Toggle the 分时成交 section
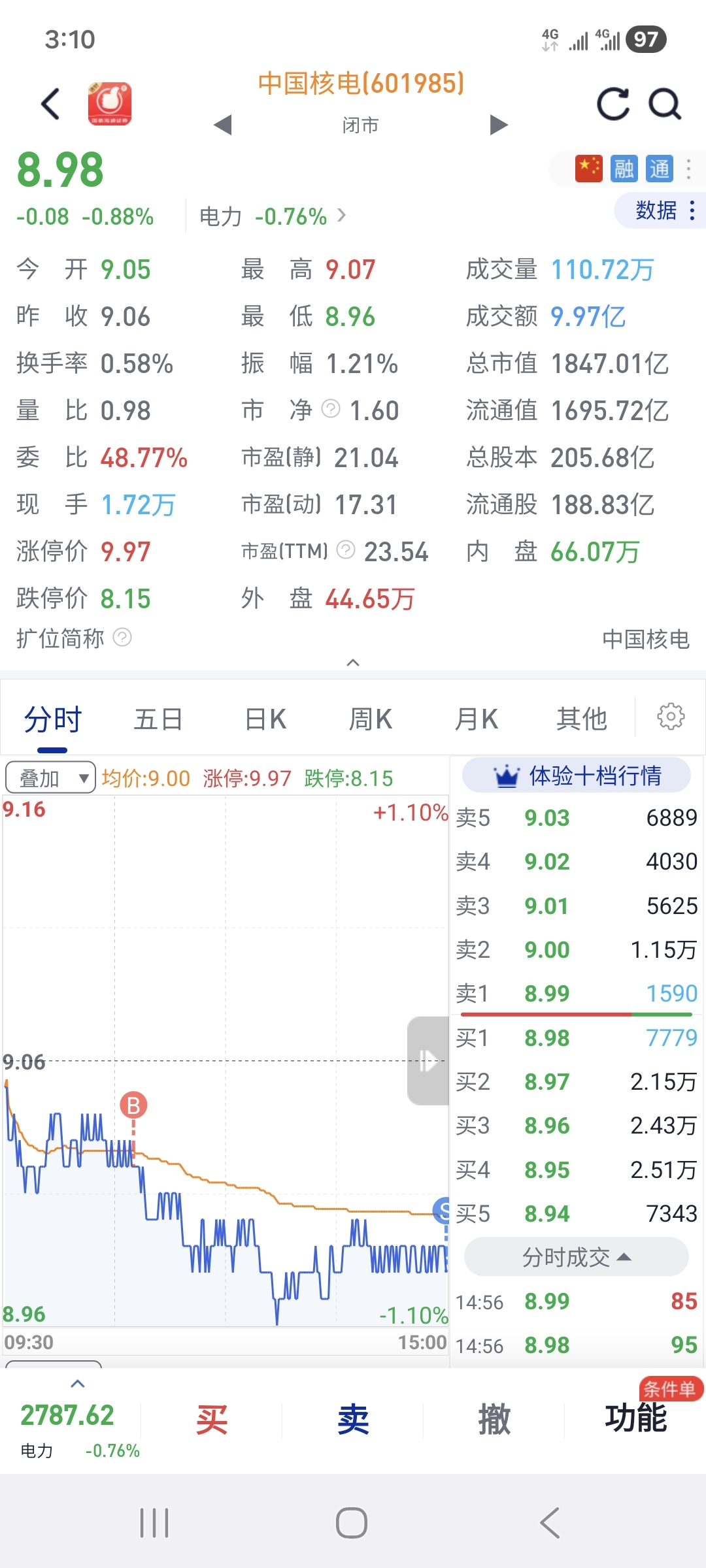Screen dimensions: 706x1568 pyautogui.click(x=577, y=1257)
